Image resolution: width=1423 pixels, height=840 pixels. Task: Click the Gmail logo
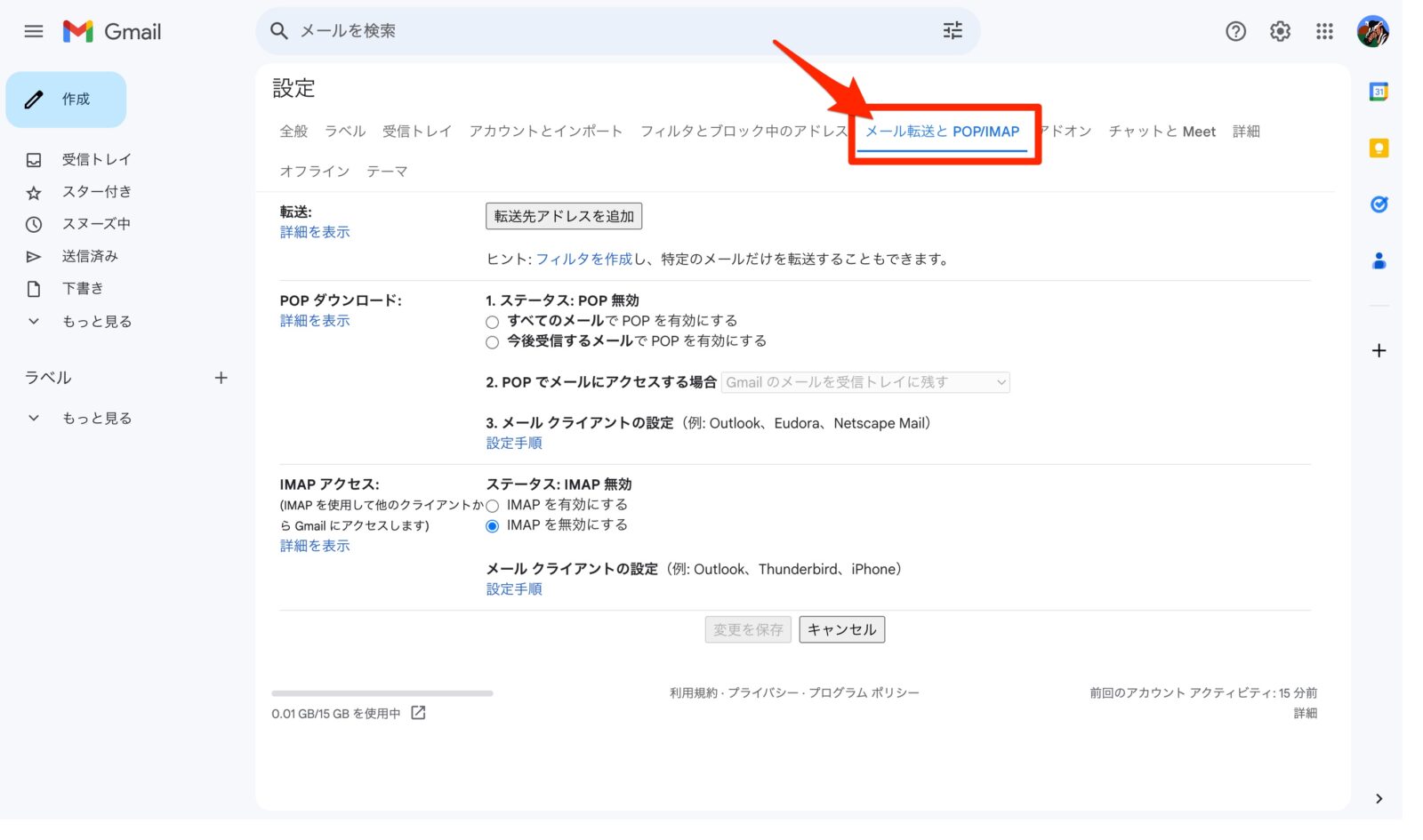(112, 31)
